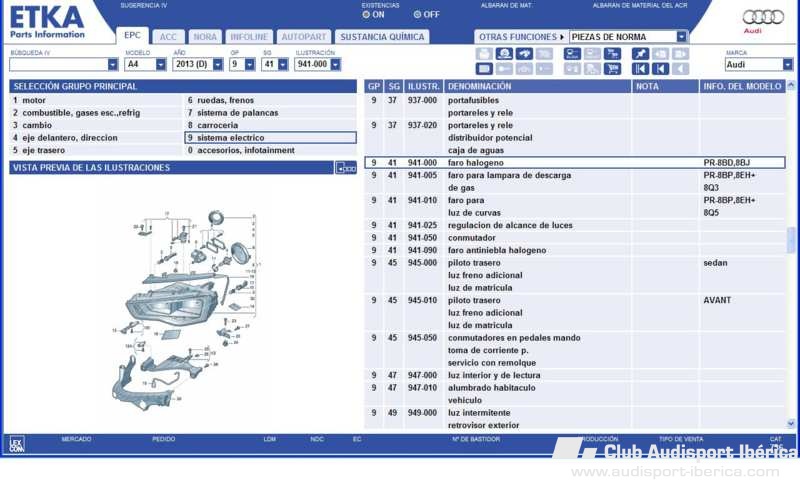Open the Modelo dropdown showing A4

point(161,65)
